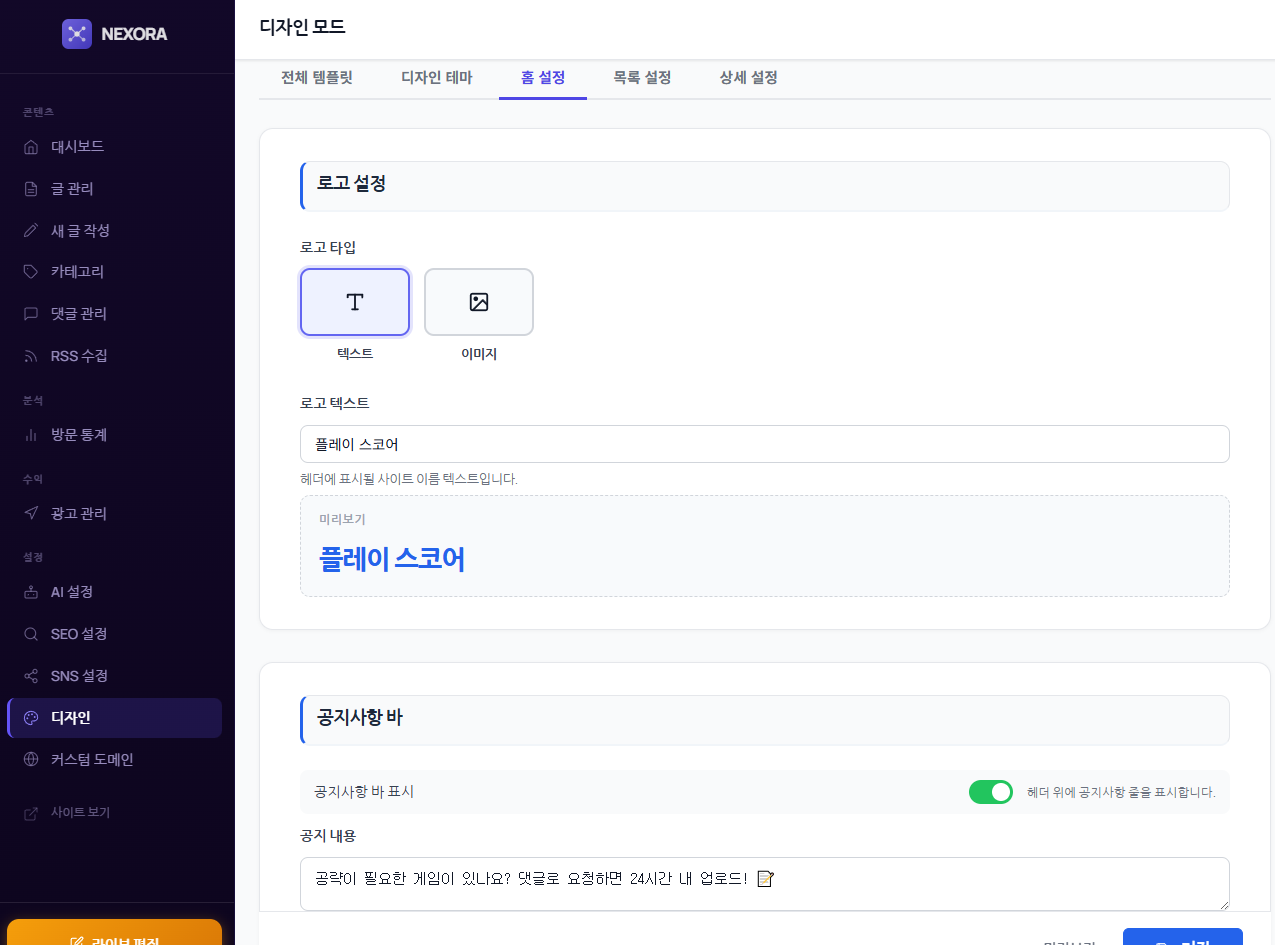This screenshot has height=945, width=1275.
Task: Open AI 설정 robot icon
Action: click(31, 592)
